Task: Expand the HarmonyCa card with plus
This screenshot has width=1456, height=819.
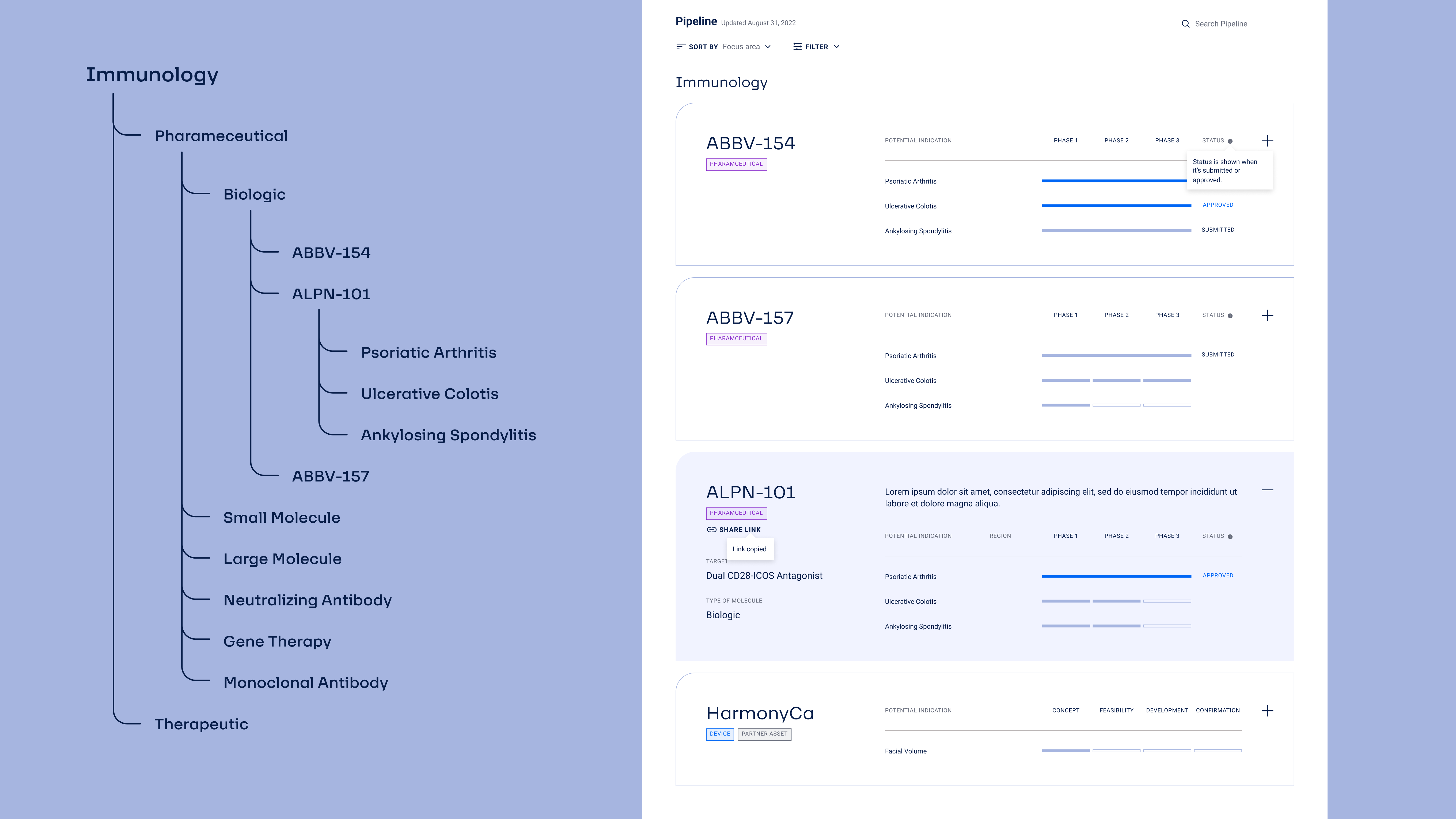Action: 1267,711
